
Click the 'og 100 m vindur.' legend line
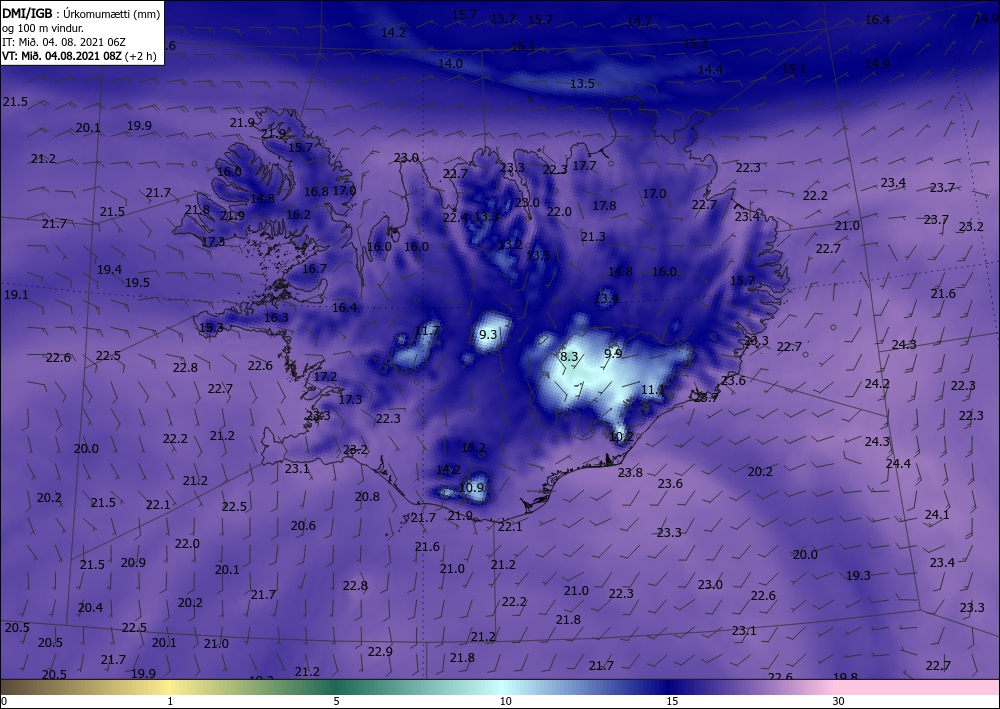pos(43,28)
